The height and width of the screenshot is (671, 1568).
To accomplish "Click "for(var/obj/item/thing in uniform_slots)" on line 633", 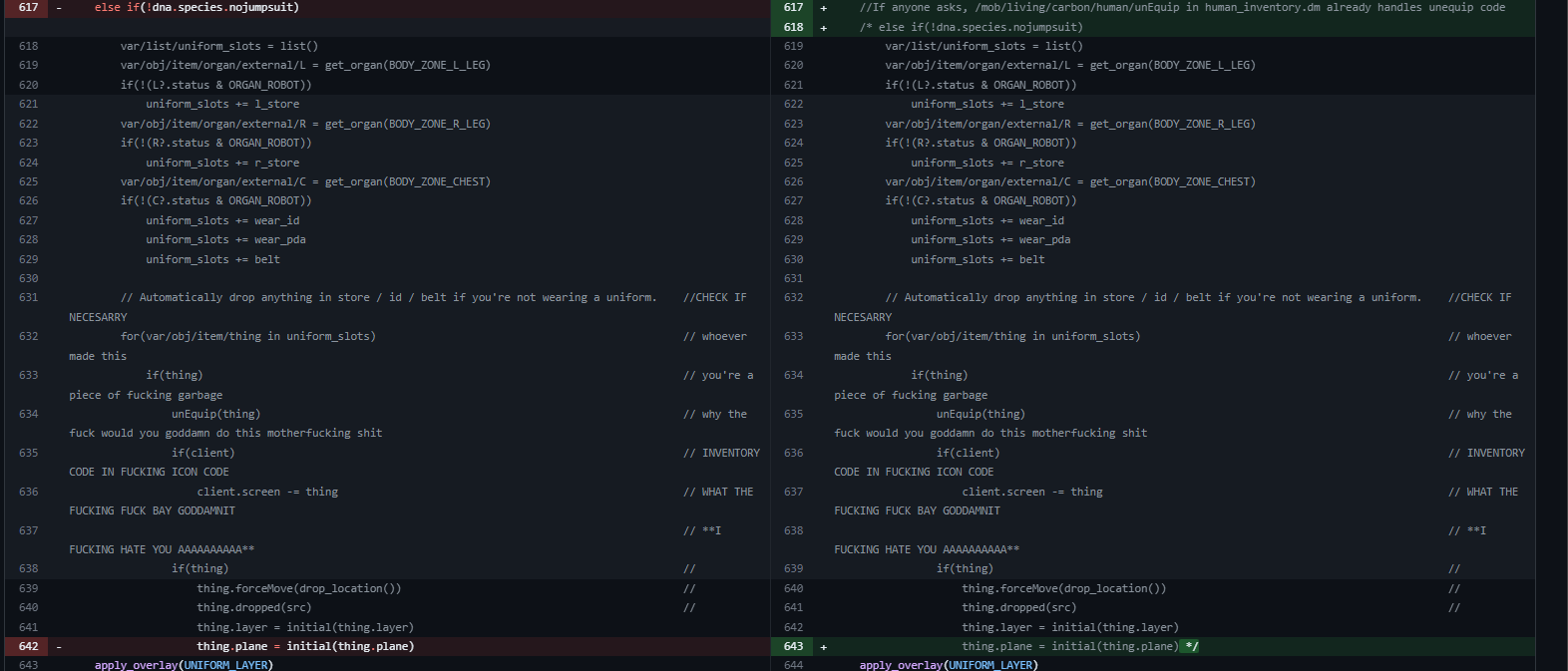I will pyautogui.click(x=1013, y=336).
